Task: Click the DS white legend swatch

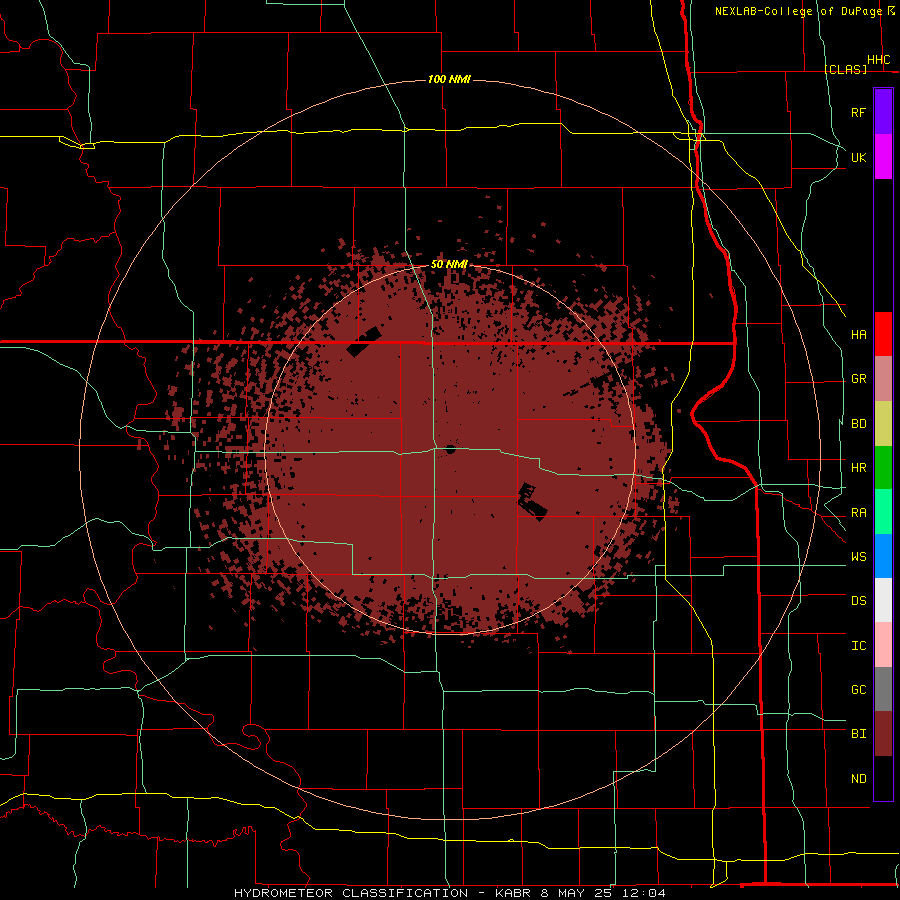Action: pyautogui.click(x=883, y=600)
